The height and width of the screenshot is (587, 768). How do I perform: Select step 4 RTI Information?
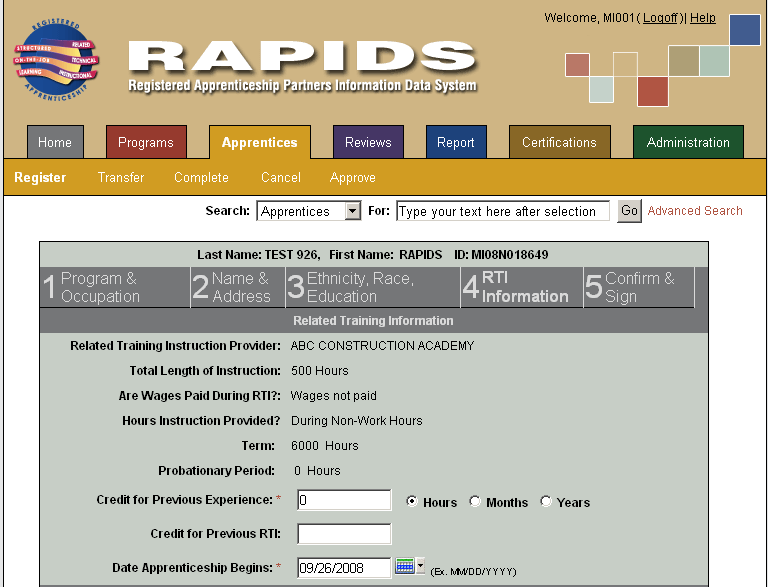tap(522, 287)
